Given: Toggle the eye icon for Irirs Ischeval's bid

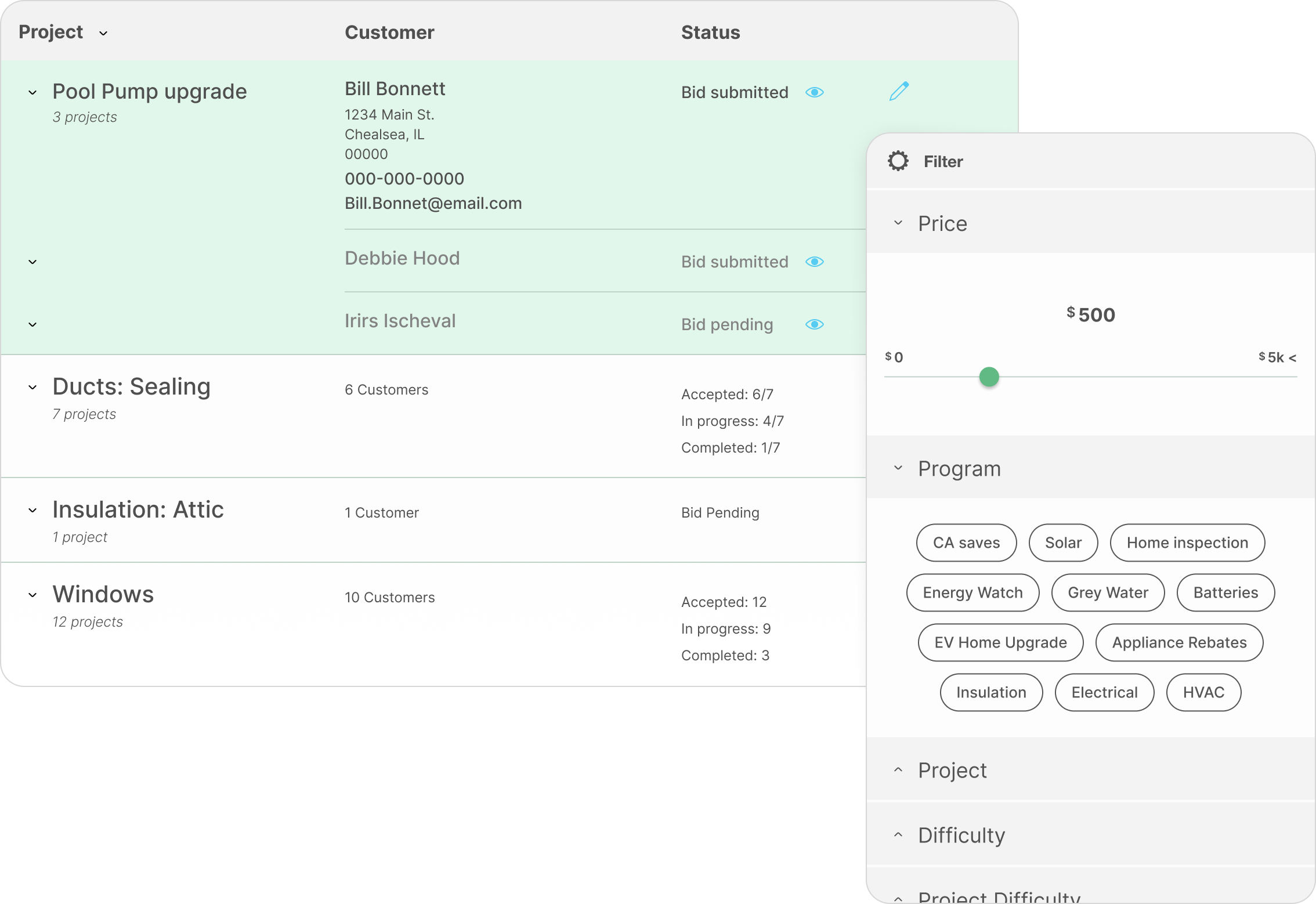Looking at the screenshot, I should 815,325.
